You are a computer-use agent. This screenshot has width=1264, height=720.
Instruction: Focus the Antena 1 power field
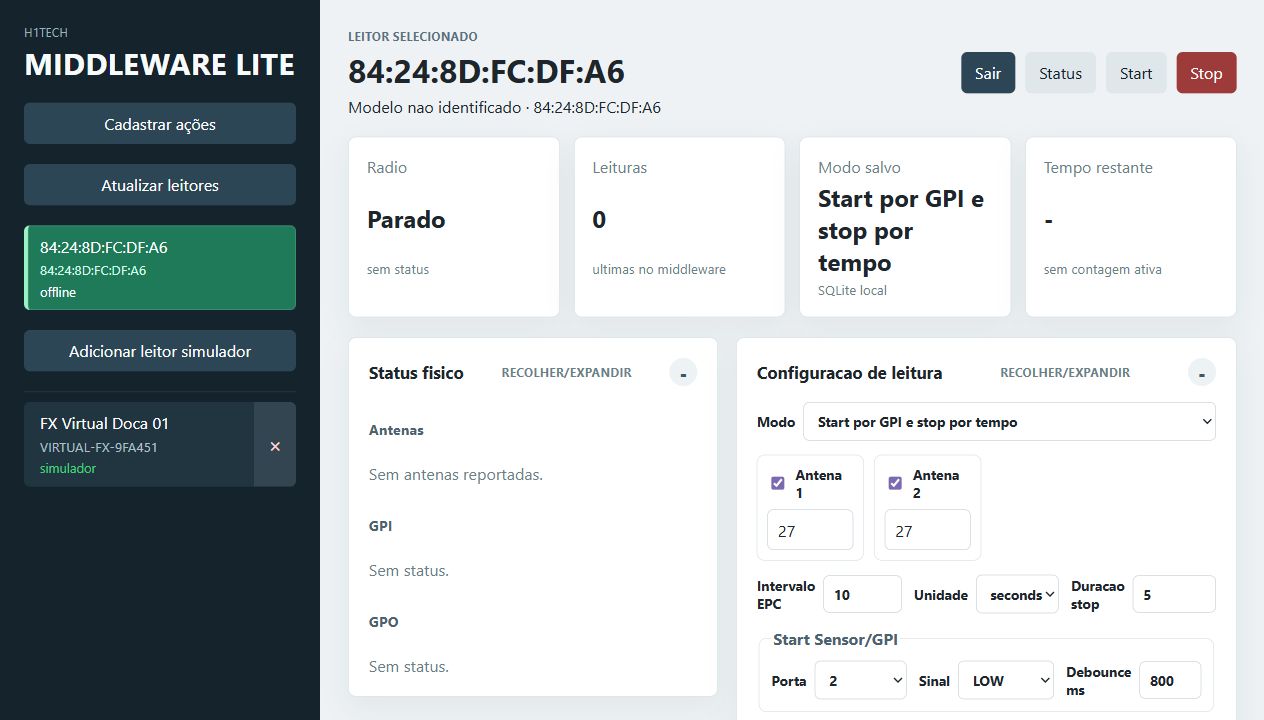[810, 530]
